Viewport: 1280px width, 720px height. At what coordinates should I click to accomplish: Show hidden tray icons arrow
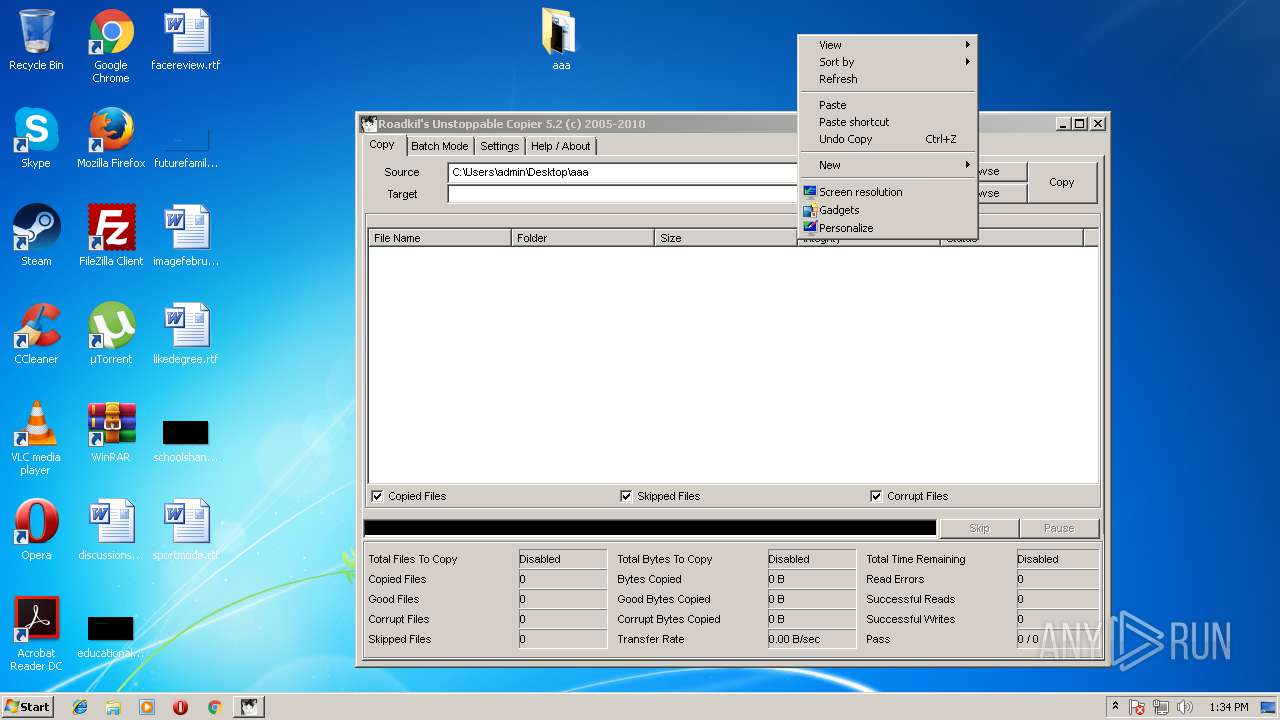coord(1115,707)
